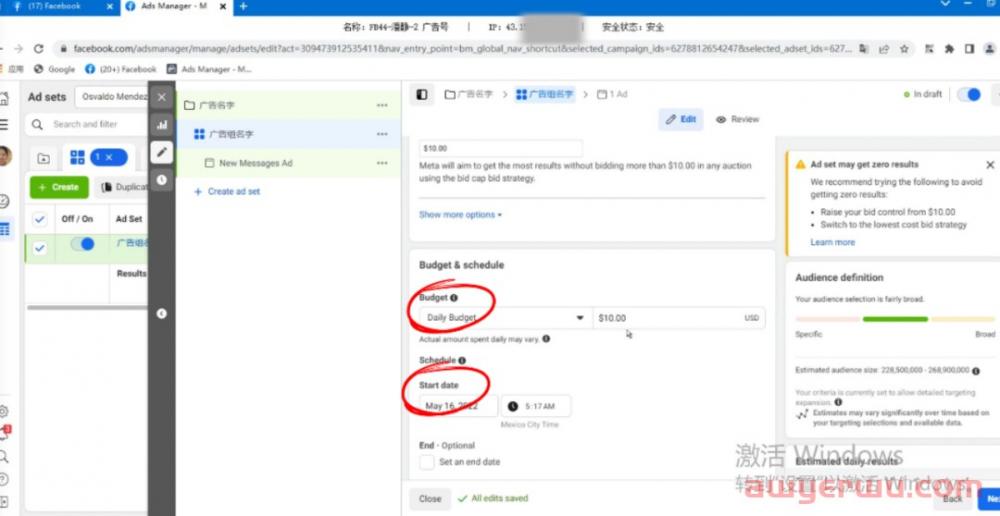Click the browser address bar URL
This screenshot has height=516, width=1000.
462,48
